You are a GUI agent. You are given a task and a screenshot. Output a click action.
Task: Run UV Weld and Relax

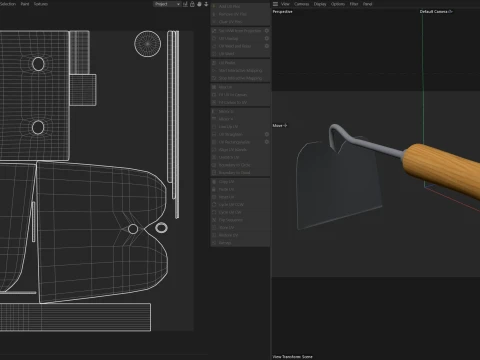point(237,46)
